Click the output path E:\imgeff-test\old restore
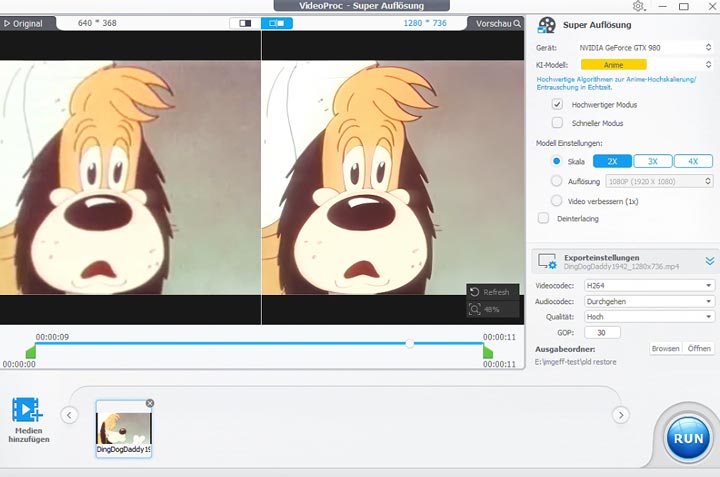The image size is (720, 477). (575, 362)
